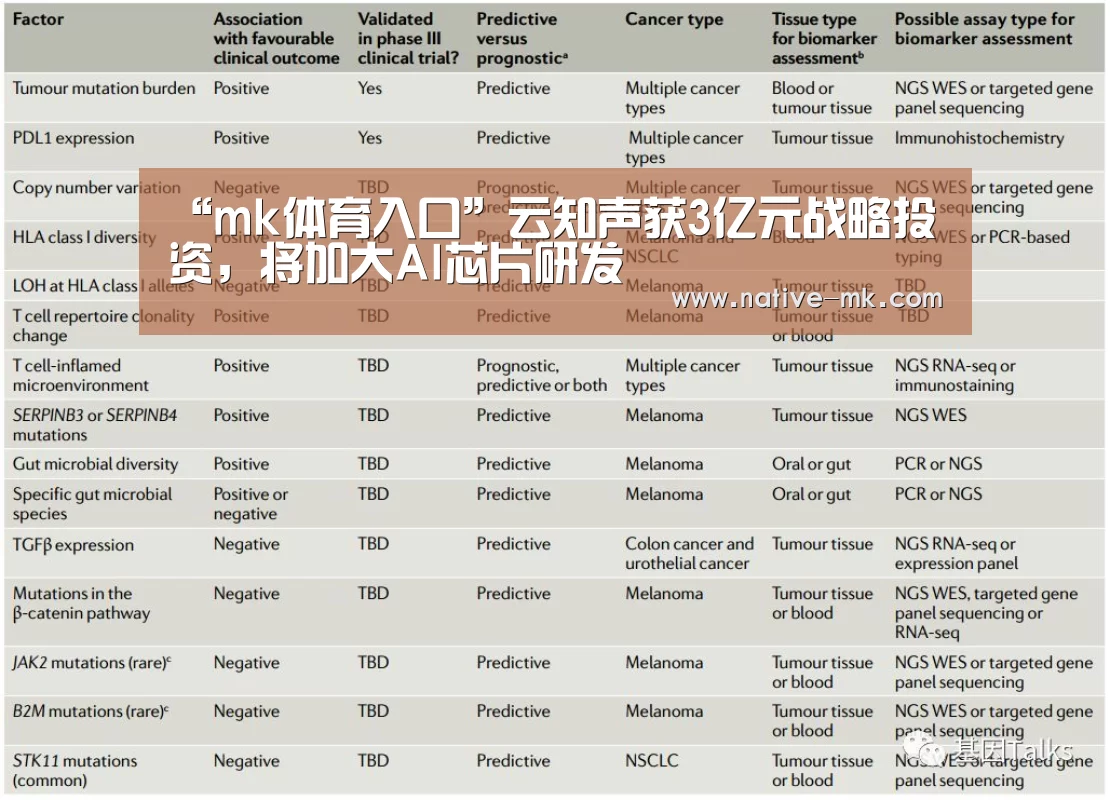Select 'NGS WES or targeted gene panel sequencing' in JAK2 row
The width and height of the screenshot is (1110, 800).
click(993, 673)
